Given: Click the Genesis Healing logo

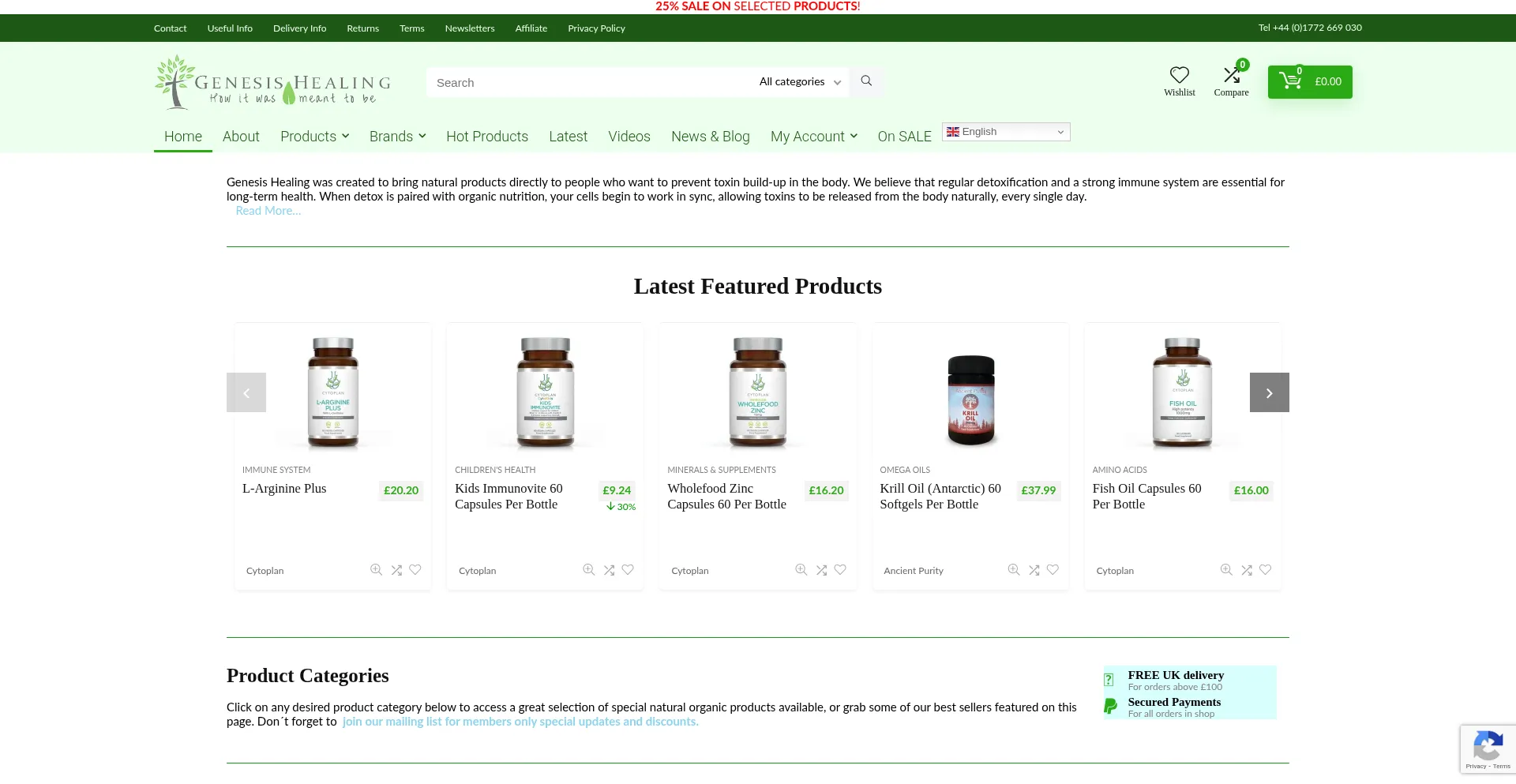Looking at the screenshot, I should pos(272,82).
